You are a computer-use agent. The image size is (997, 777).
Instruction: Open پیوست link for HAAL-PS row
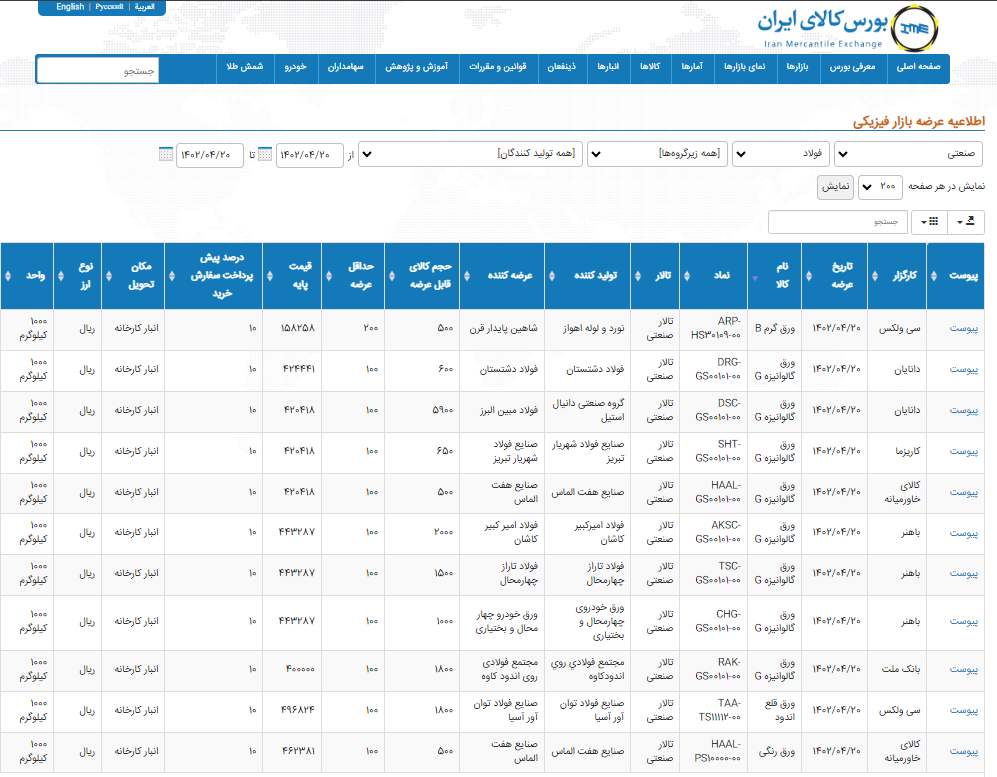[x=964, y=752]
